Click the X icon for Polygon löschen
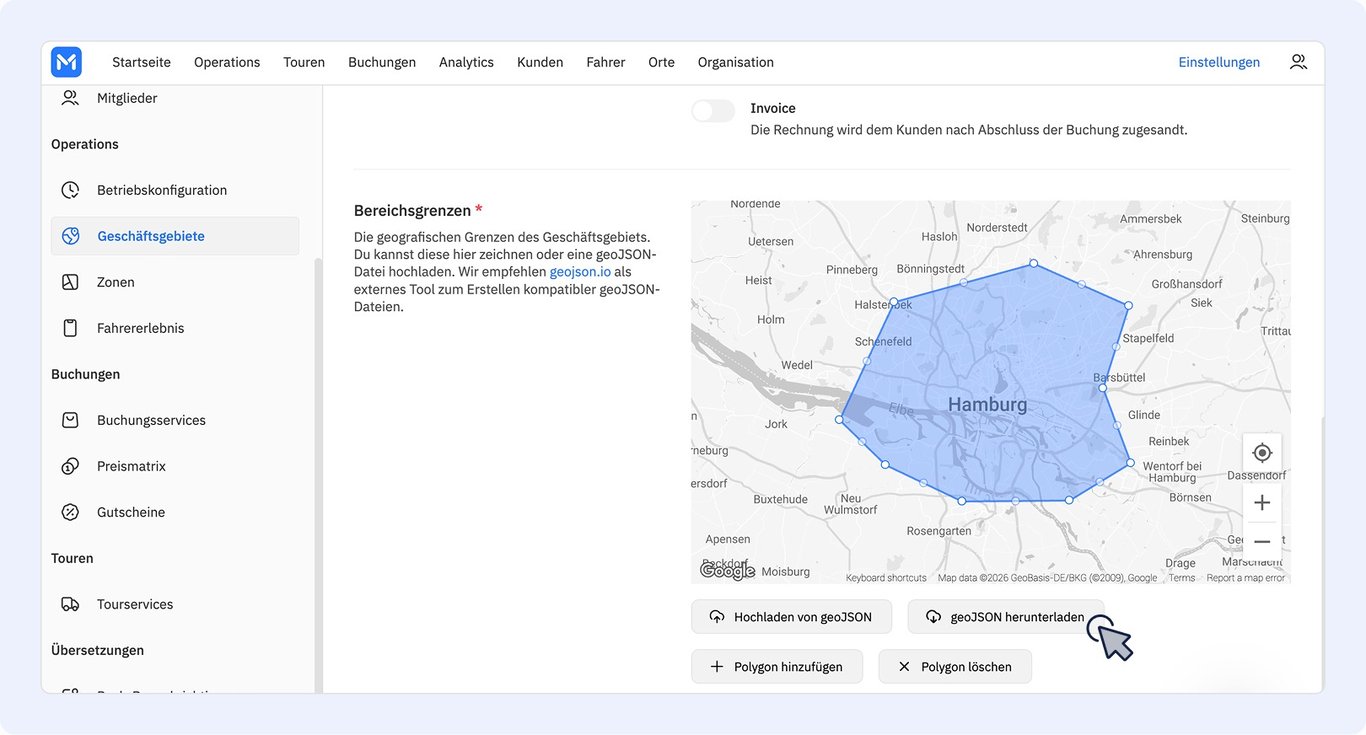This screenshot has width=1366, height=735. pyautogui.click(x=904, y=667)
